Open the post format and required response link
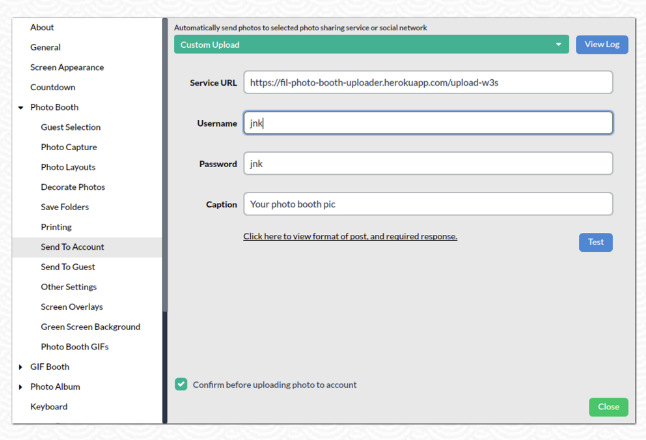The image size is (646, 440). coord(350,236)
